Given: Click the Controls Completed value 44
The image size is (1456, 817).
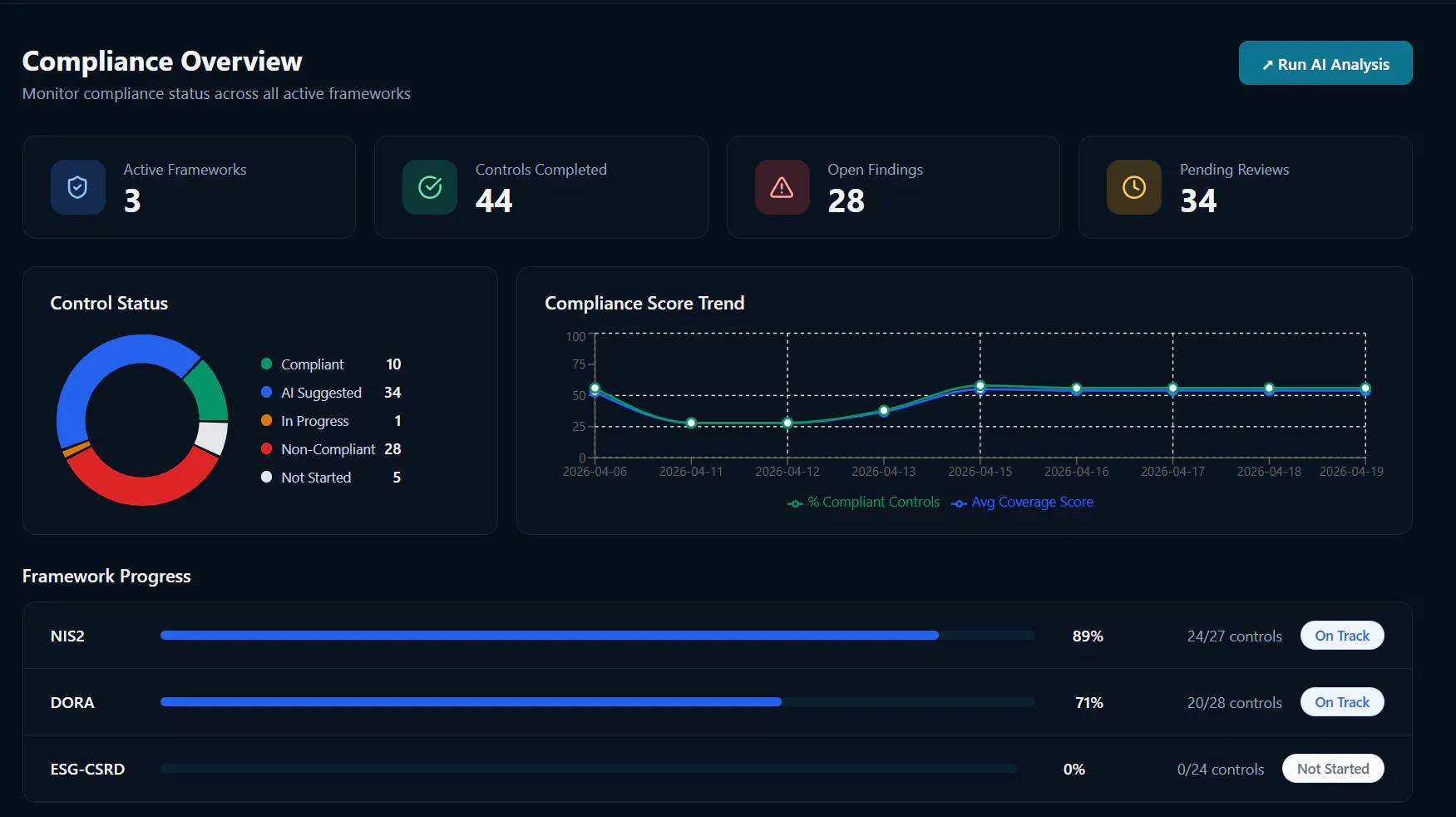Looking at the screenshot, I should [x=494, y=201].
